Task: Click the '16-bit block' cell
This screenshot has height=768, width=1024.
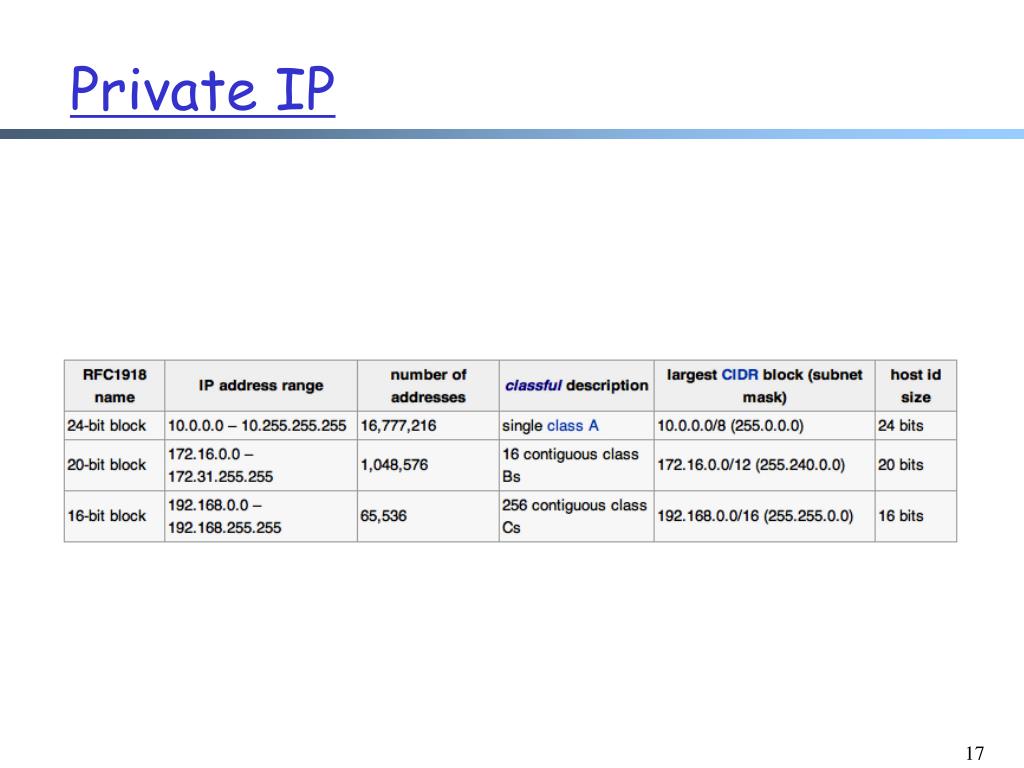Action: click(x=114, y=516)
